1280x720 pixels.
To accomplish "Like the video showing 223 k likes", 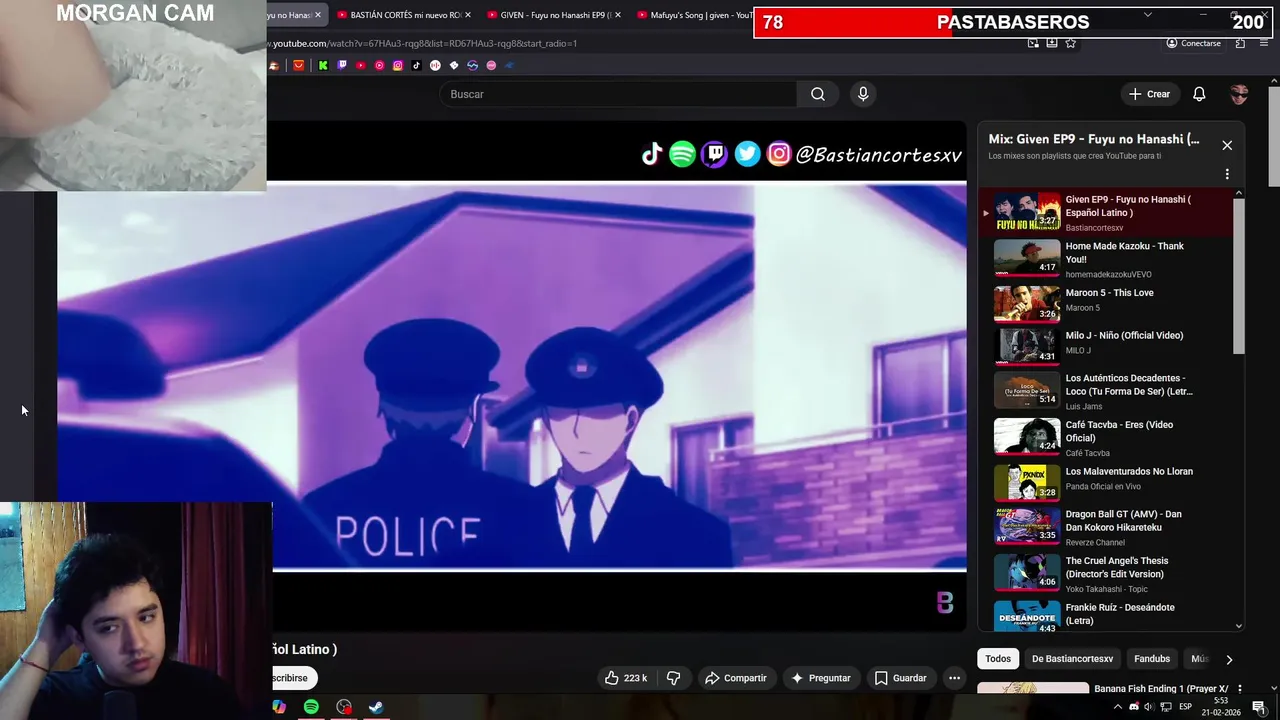I will point(625,678).
